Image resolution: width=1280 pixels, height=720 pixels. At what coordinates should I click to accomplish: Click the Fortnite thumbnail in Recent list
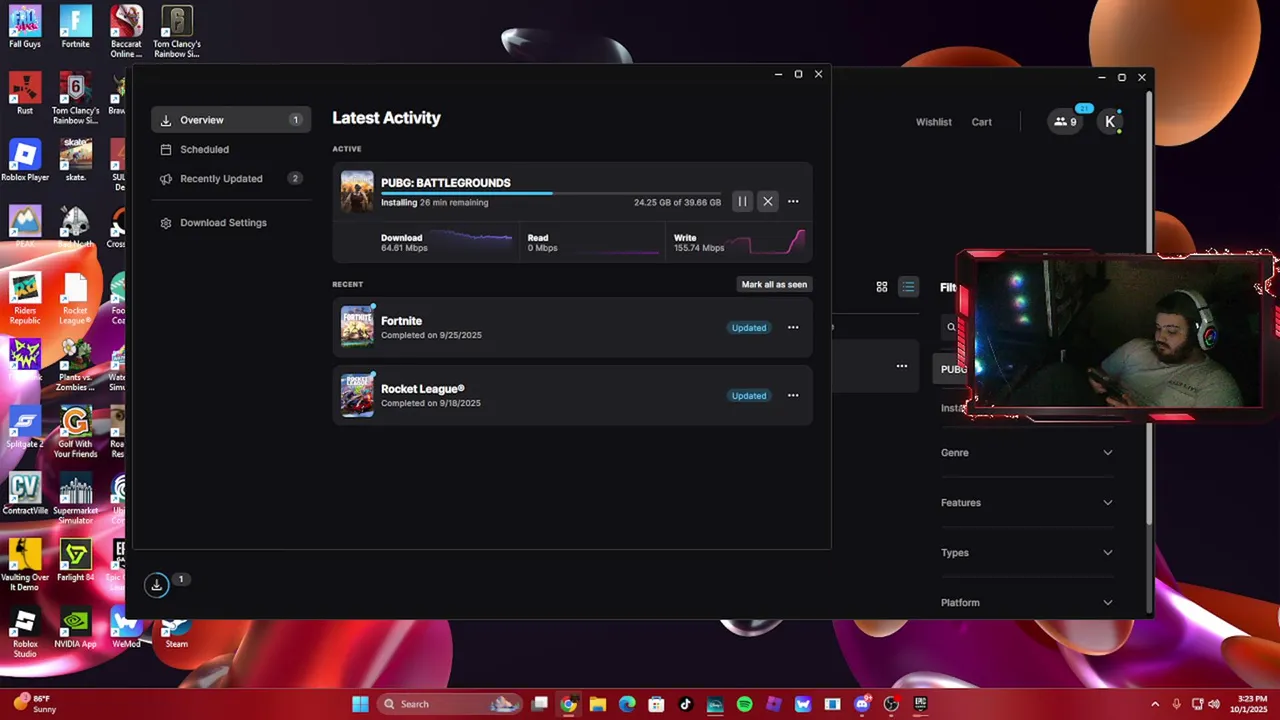tap(357, 327)
